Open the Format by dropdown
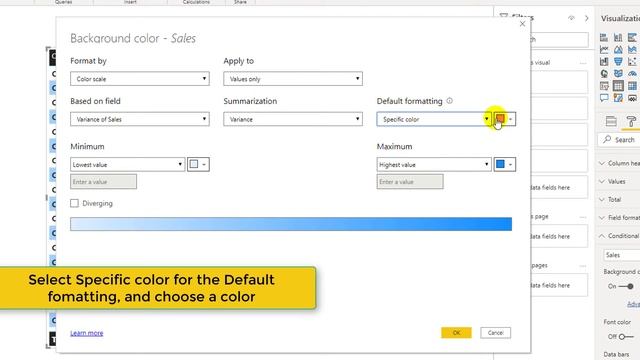Screen dimensions: 640x360 click(140, 79)
